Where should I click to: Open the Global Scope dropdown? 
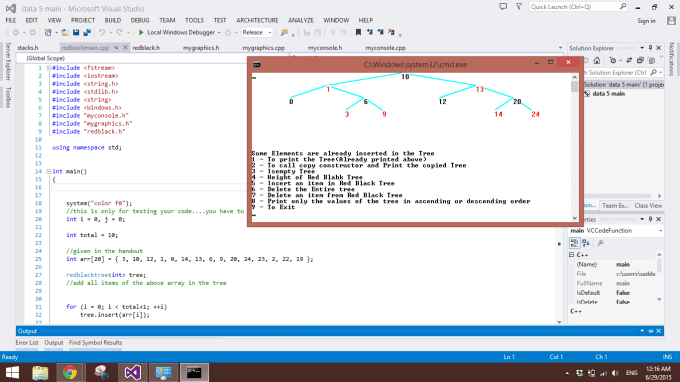(x=130, y=58)
